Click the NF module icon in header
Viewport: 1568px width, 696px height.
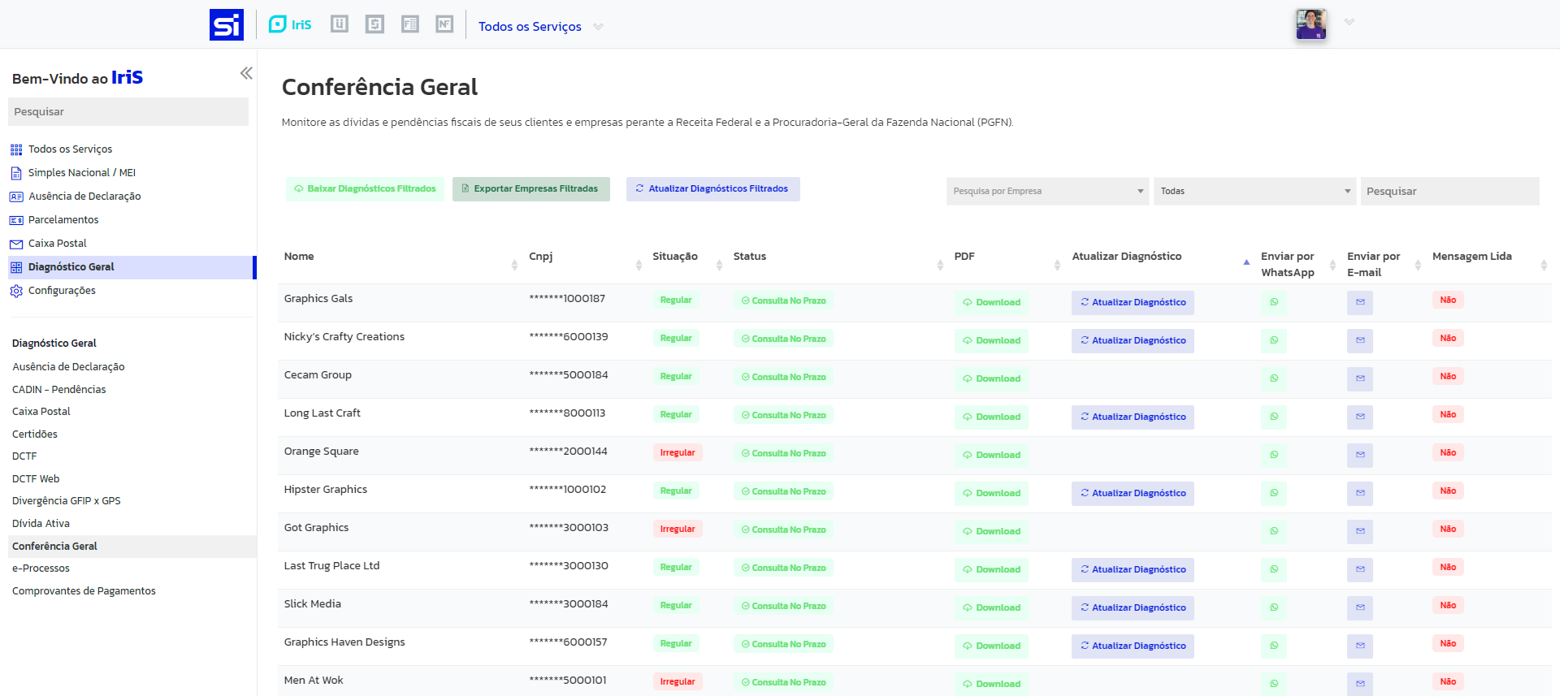(444, 24)
